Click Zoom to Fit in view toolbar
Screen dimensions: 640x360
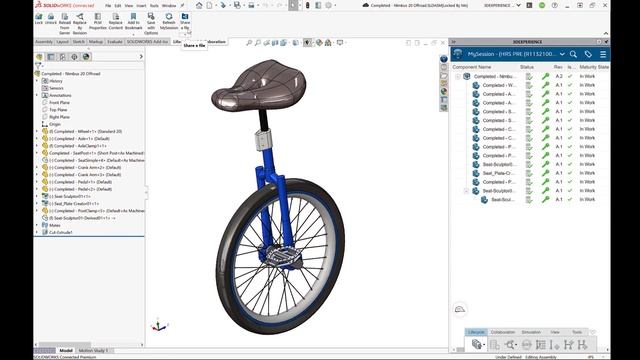[249, 42]
